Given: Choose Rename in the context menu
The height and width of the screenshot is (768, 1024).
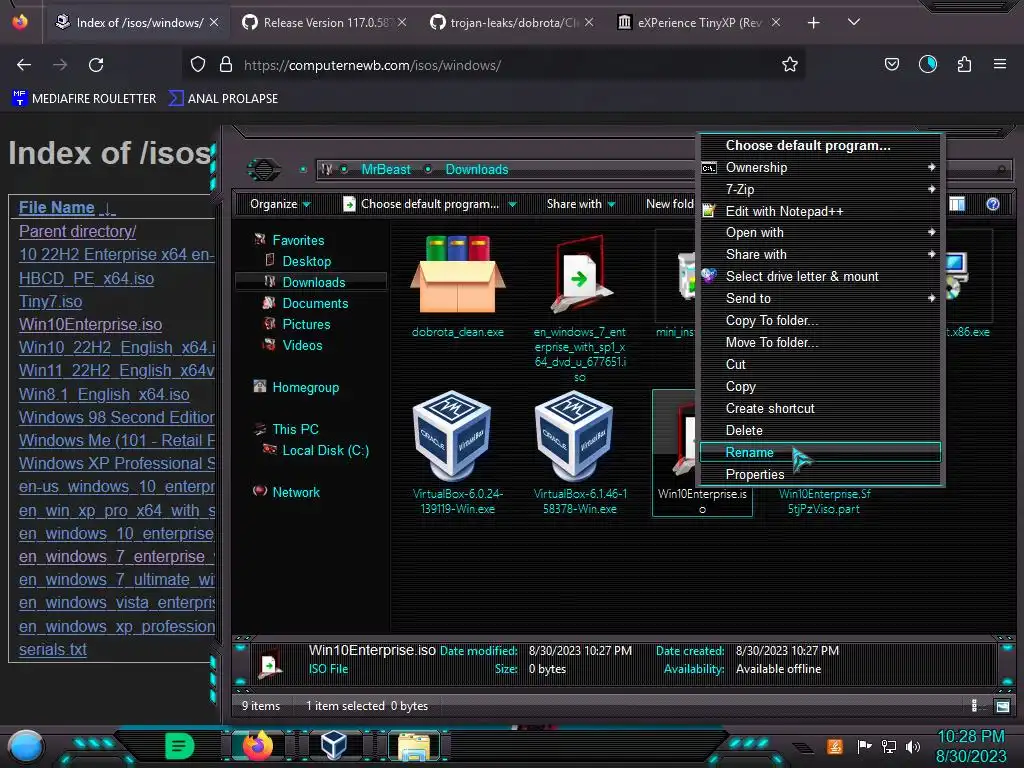Looking at the screenshot, I should 820,452.
